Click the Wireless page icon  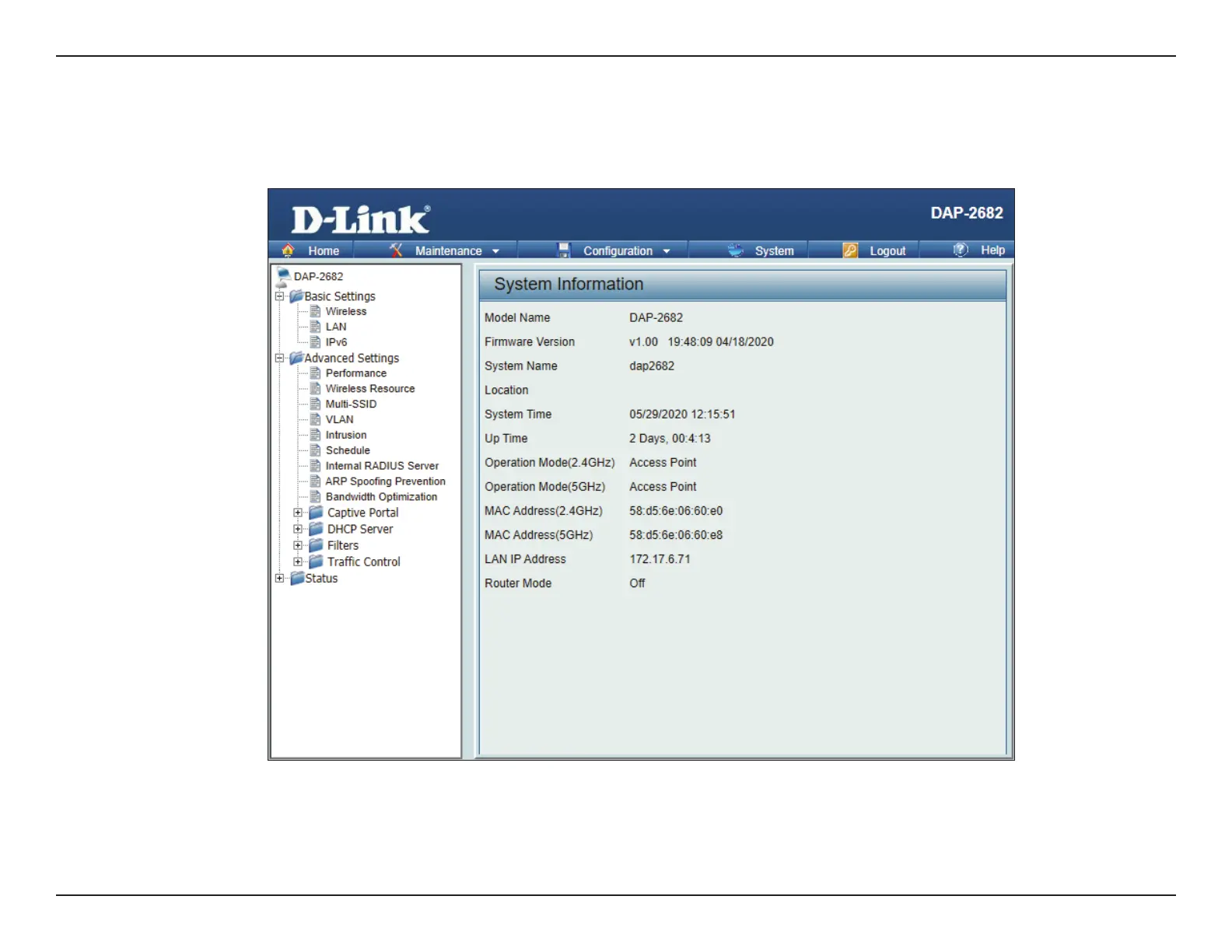pos(315,311)
